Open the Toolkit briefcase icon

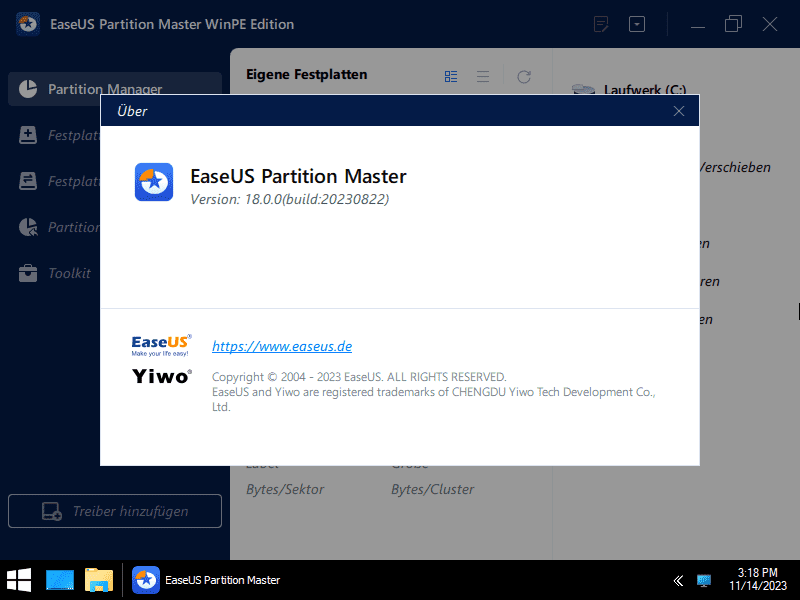coord(28,273)
